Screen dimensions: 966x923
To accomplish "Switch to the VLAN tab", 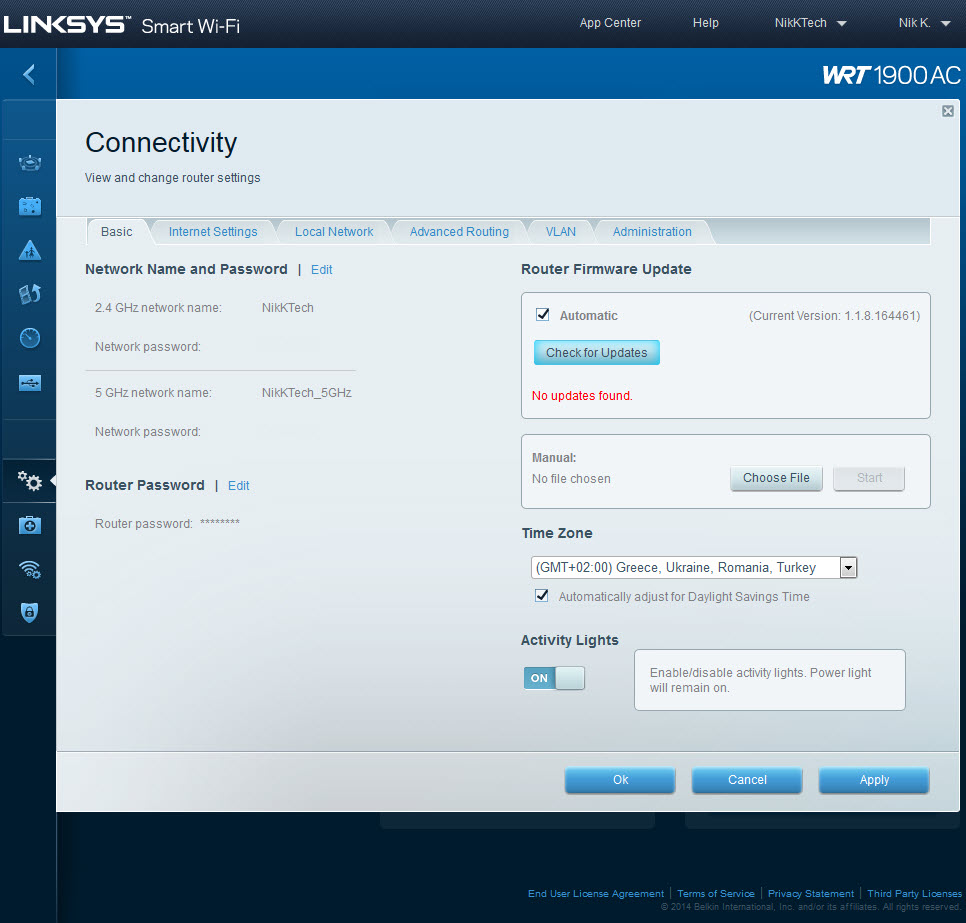I will (x=561, y=232).
